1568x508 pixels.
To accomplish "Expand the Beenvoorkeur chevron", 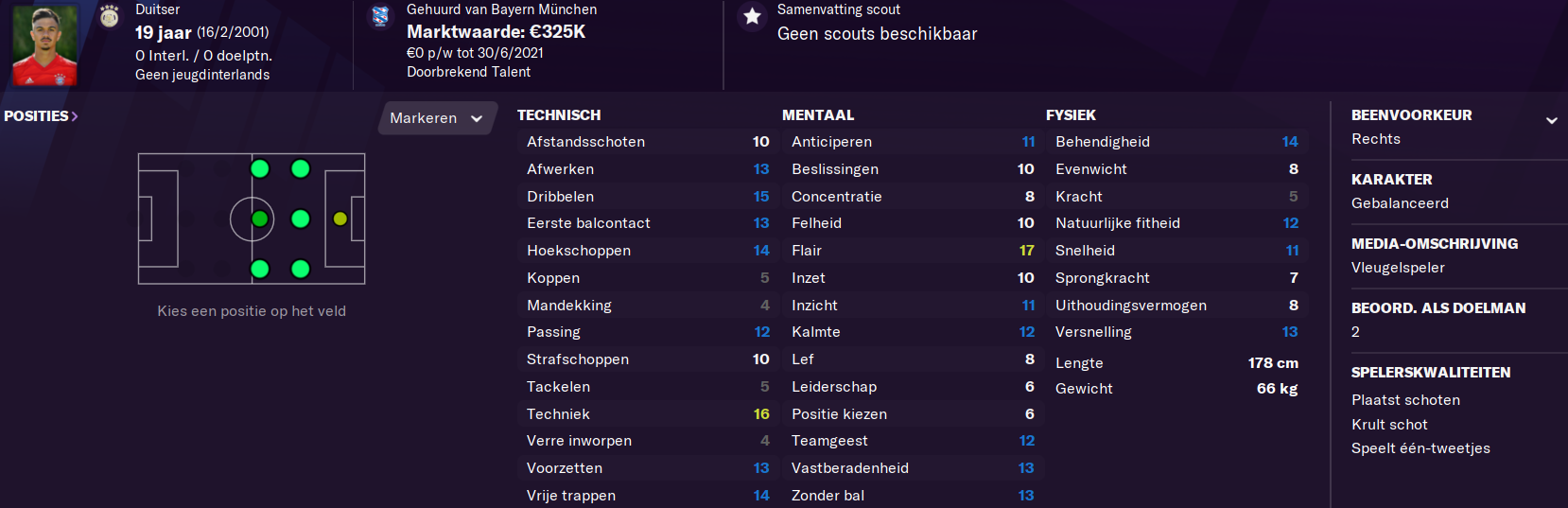I will (x=1551, y=120).
